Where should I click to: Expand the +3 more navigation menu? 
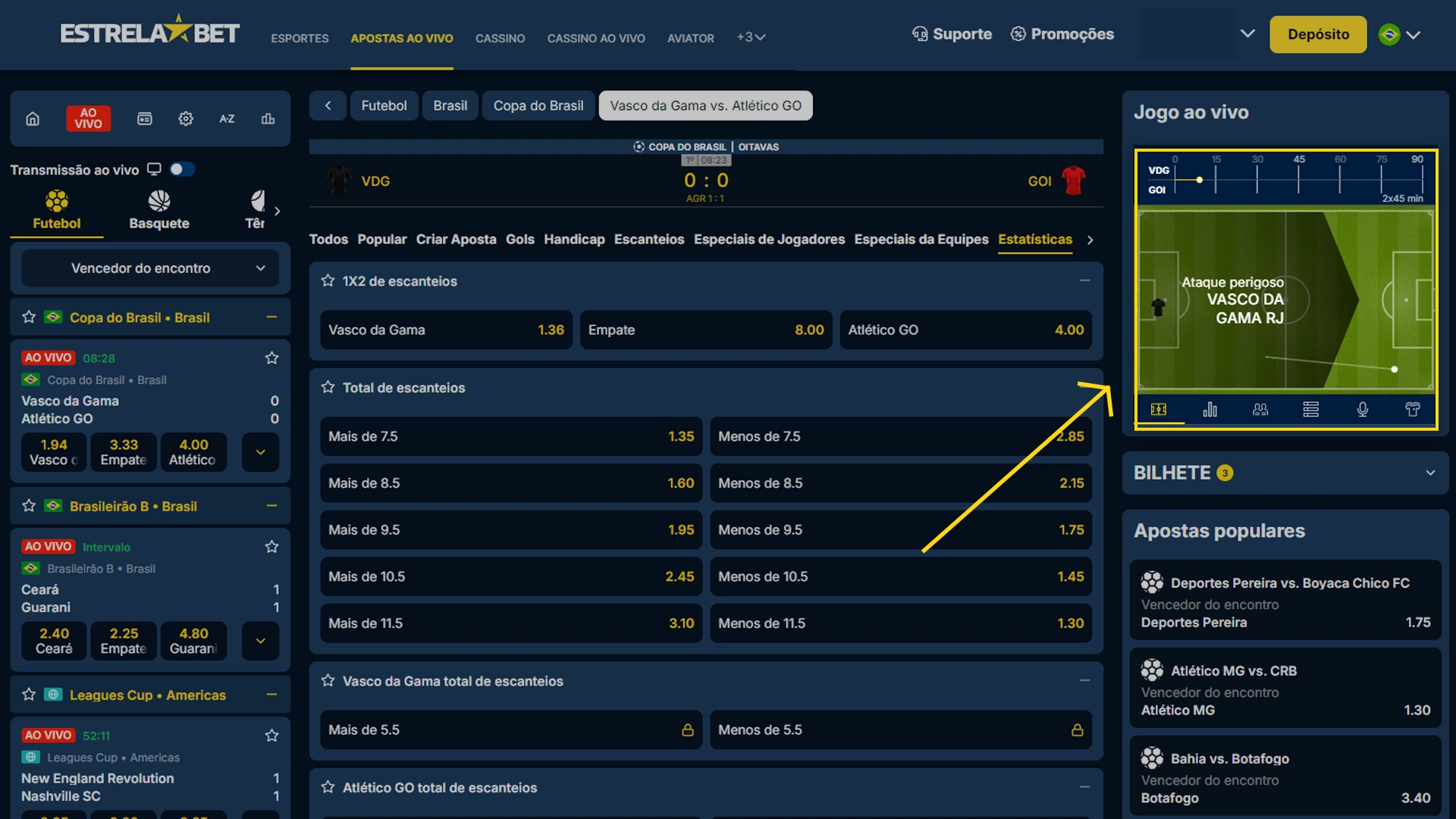point(751,37)
